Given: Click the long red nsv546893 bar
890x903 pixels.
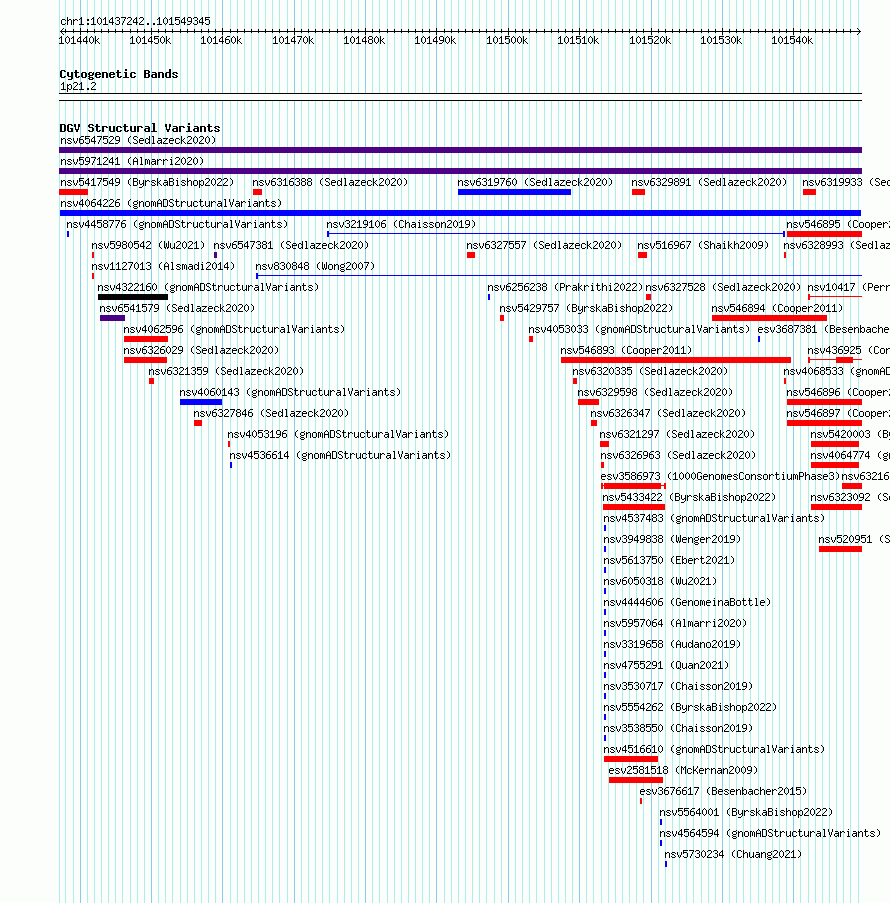Looking at the screenshot, I should pos(676,360).
